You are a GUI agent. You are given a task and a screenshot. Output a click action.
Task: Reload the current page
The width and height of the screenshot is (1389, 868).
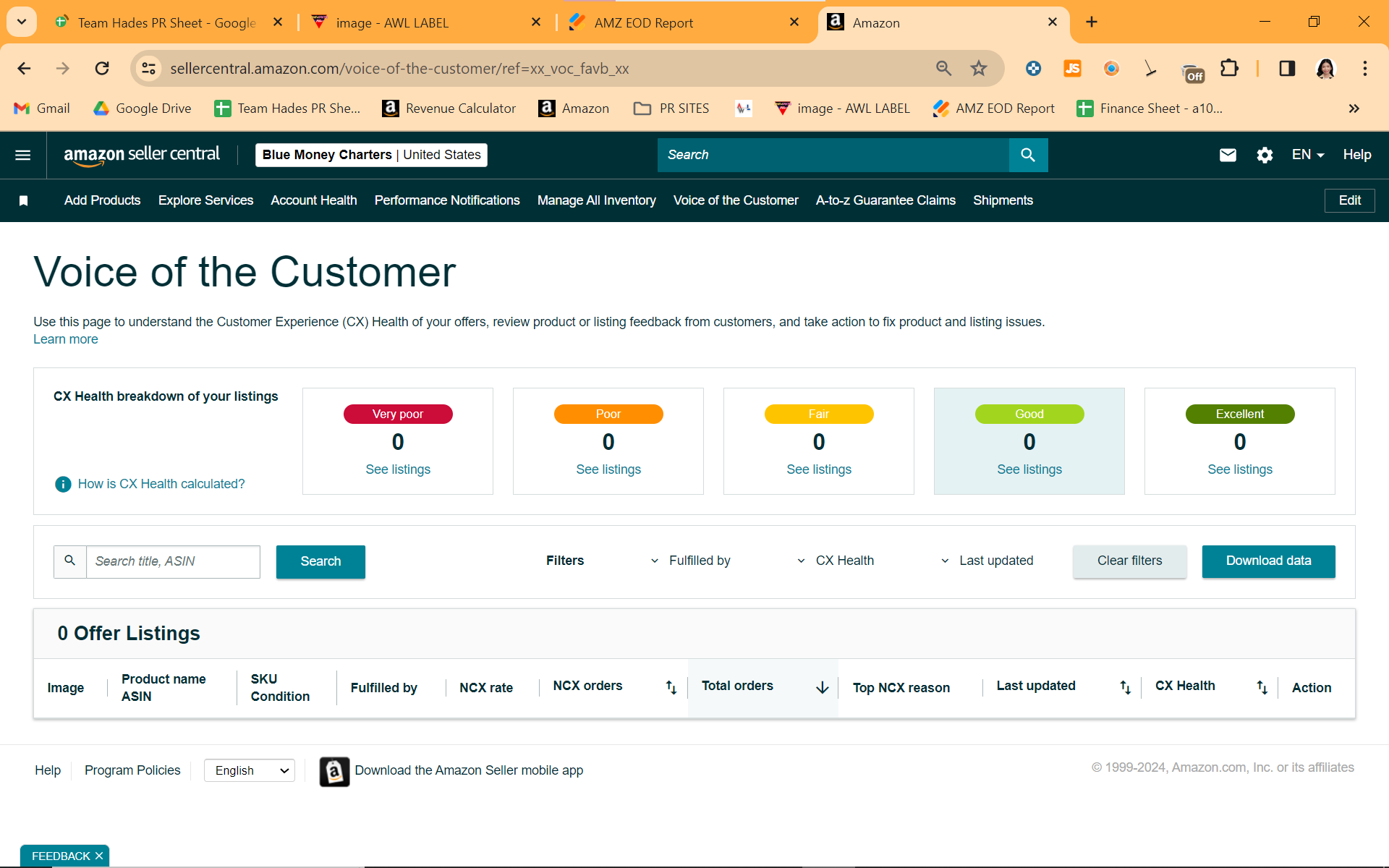point(102,69)
